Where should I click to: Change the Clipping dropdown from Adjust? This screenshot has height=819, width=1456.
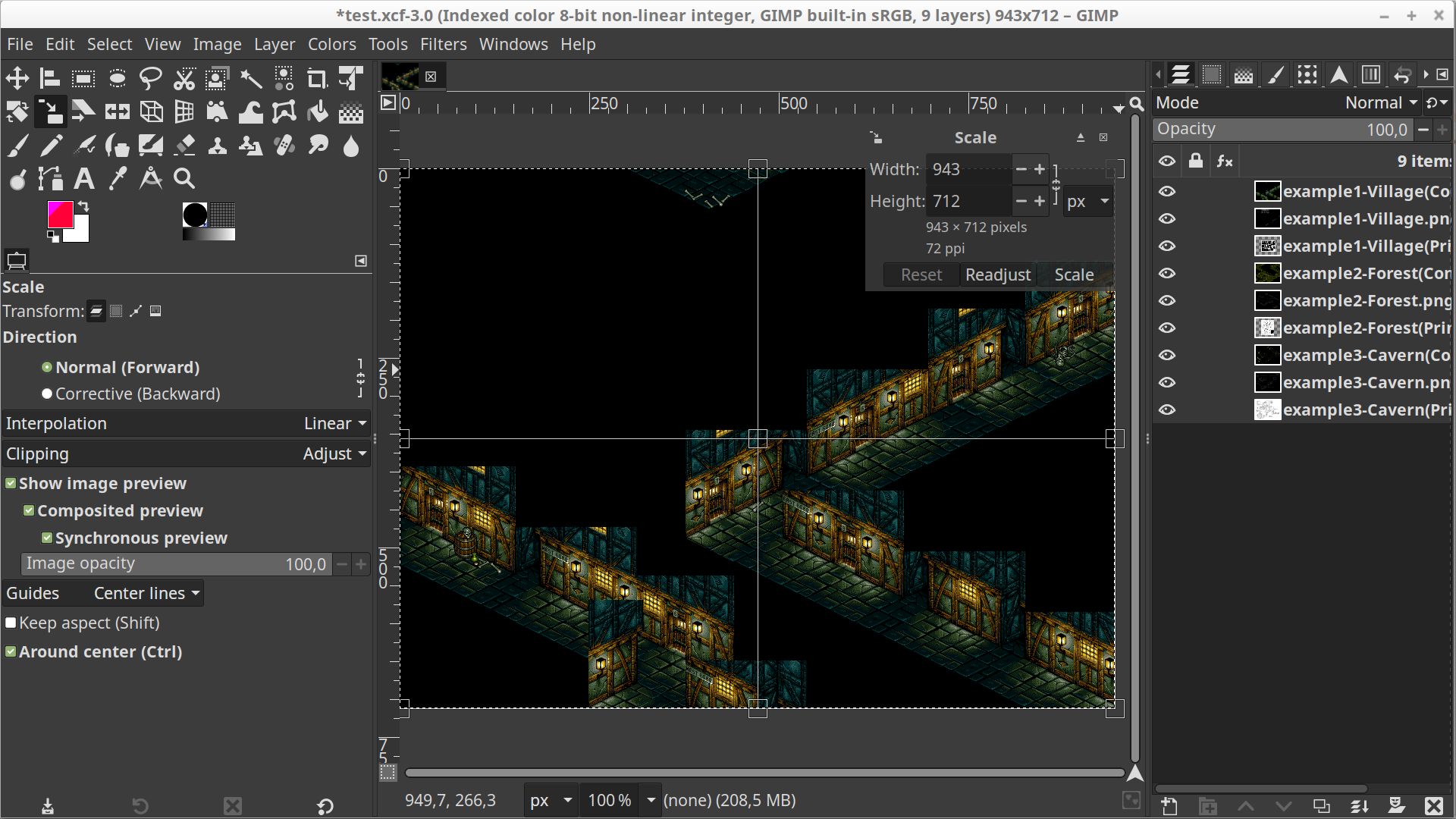tap(334, 453)
